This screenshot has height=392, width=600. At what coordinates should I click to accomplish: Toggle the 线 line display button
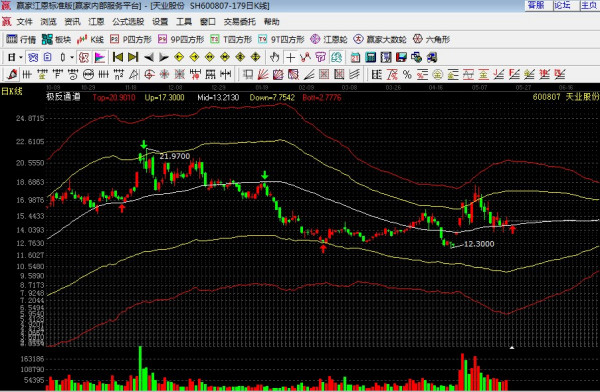click(x=33, y=57)
